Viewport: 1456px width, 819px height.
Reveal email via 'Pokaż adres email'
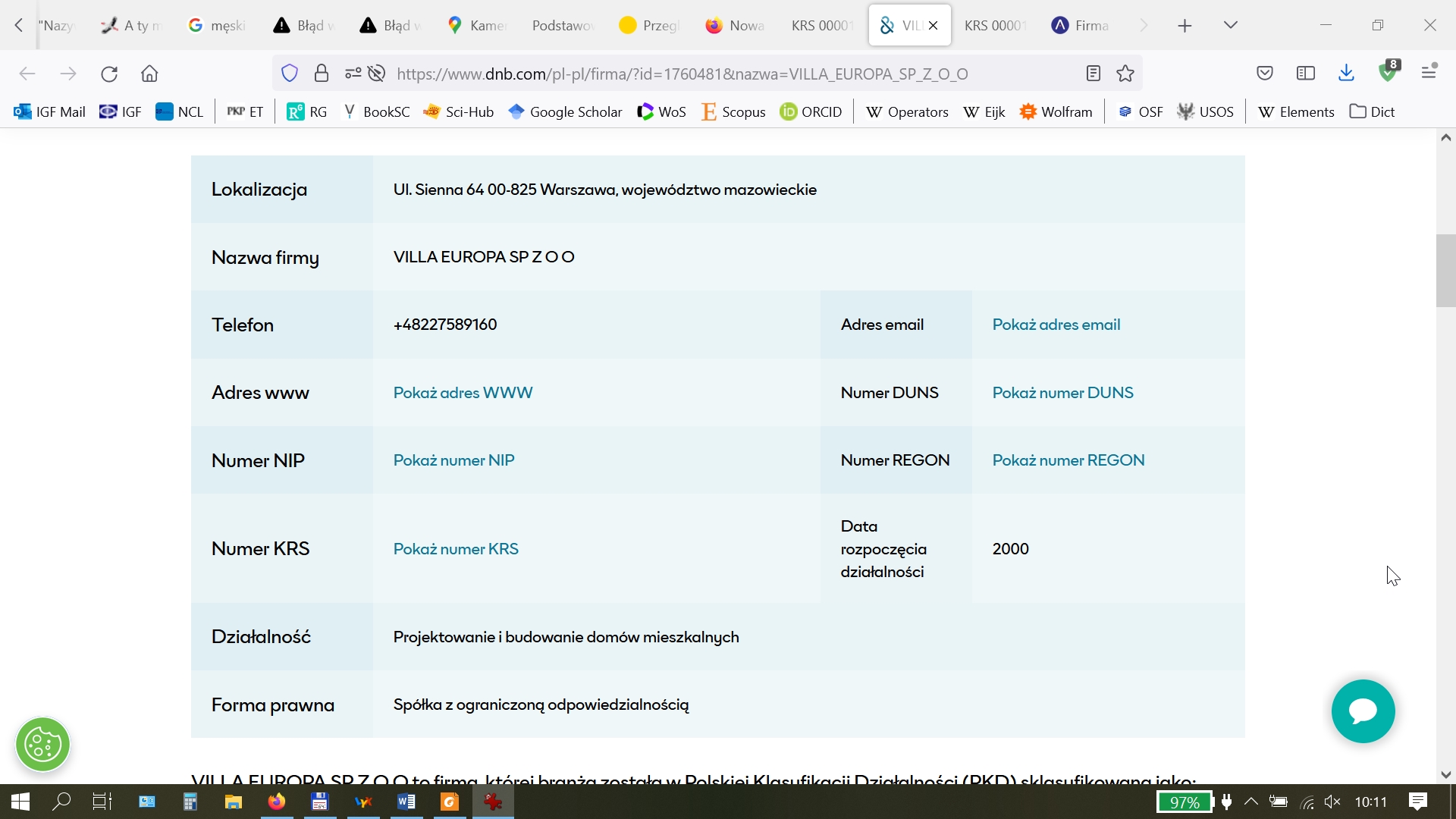tap(1056, 325)
